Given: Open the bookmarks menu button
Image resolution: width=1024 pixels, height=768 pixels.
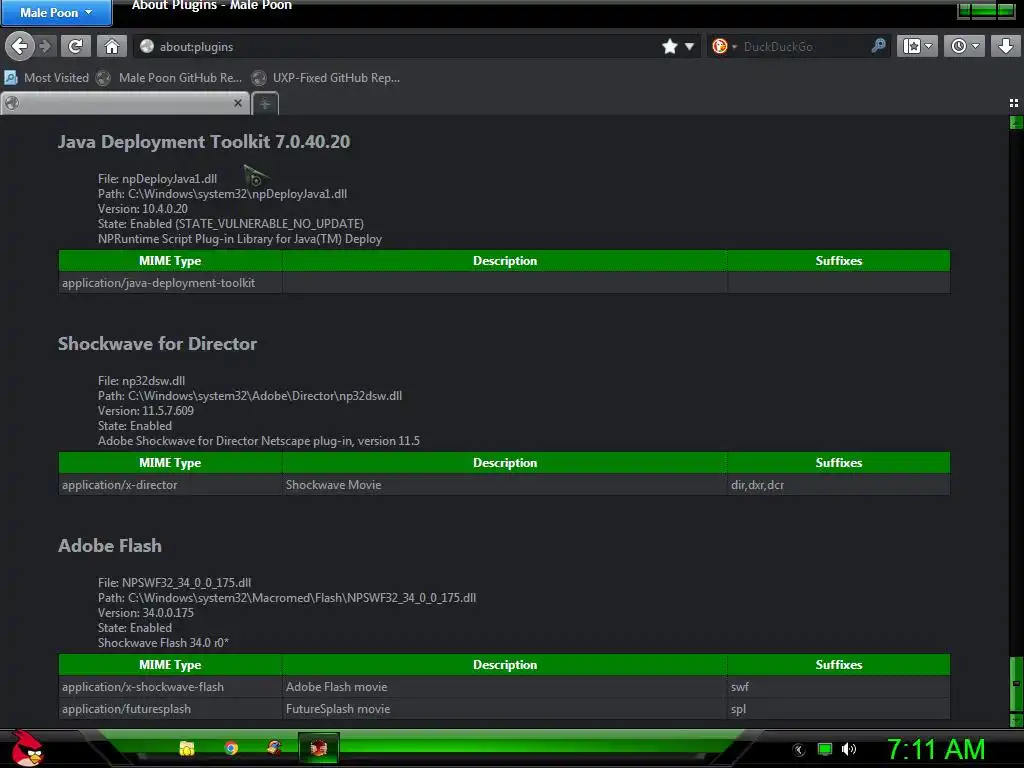Looking at the screenshot, I should pos(917,46).
